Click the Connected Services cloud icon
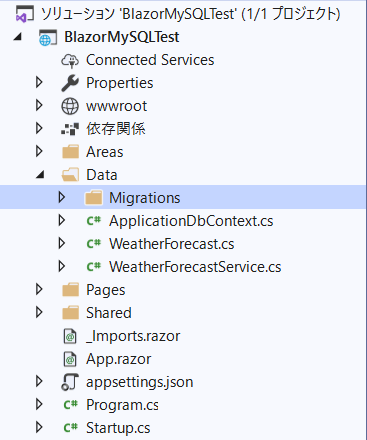Viewport: 367px width, 440px height. click(x=70, y=61)
